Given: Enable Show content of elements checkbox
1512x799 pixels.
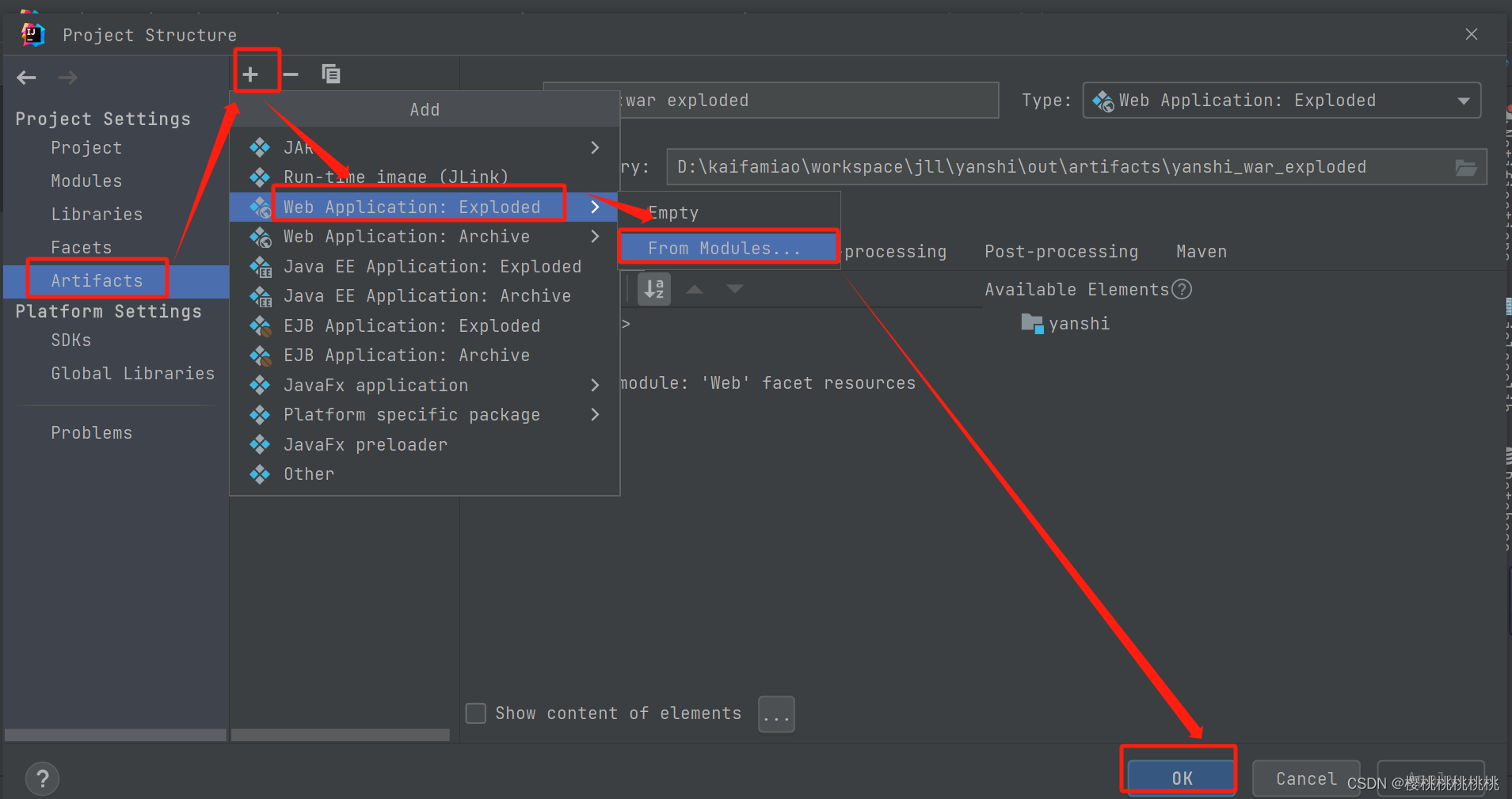Looking at the screenshot, I should pyautogui.click(x=476, y=713).
